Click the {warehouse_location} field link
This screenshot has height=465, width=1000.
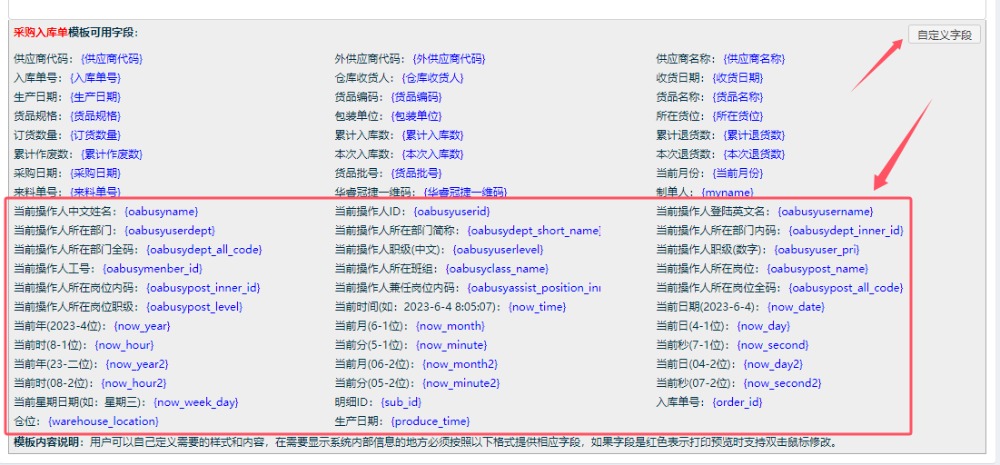tap(107, 421)
